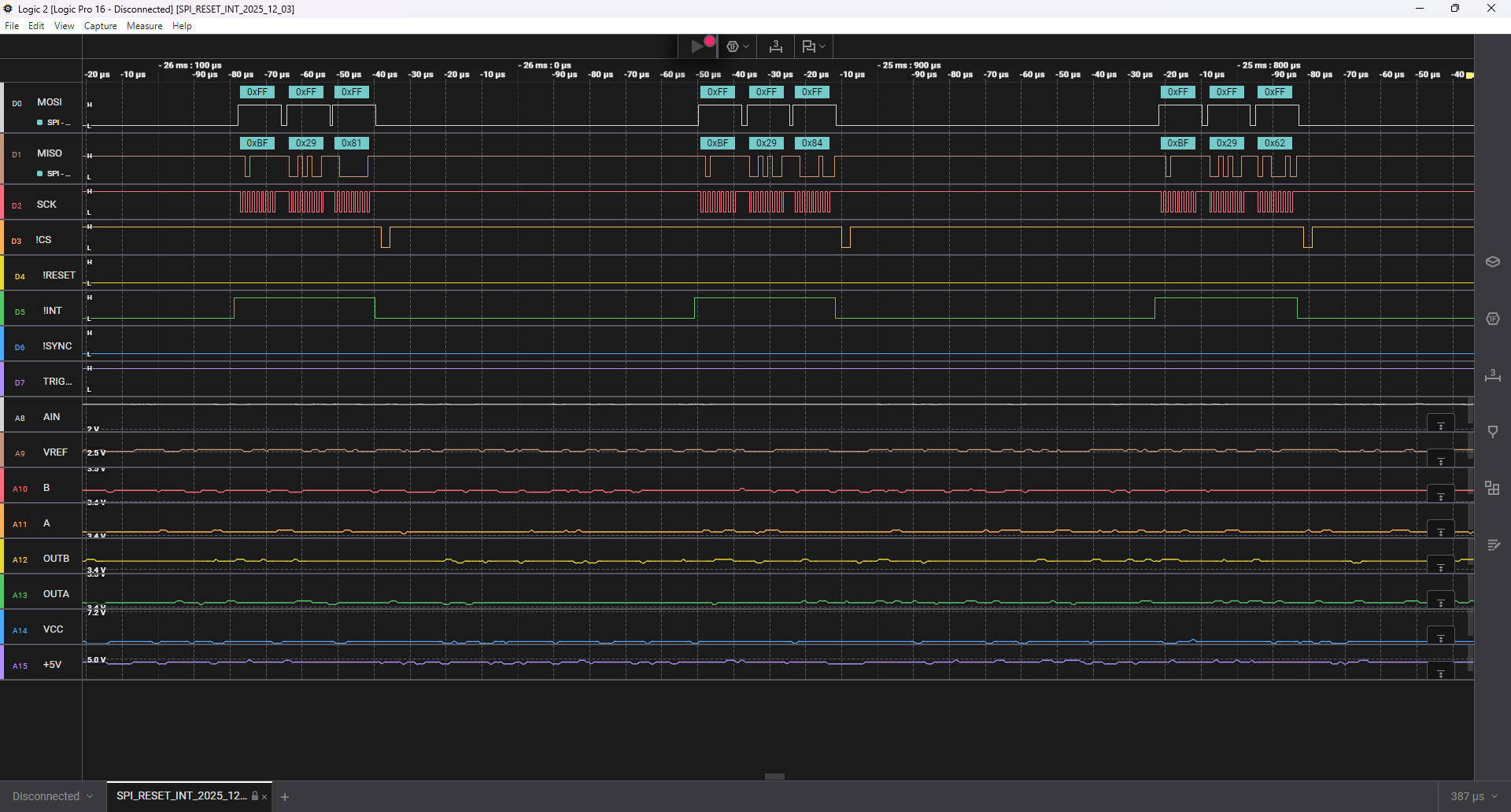1511x812 pixels.
Task: Open the View menu
Action: point(65,26)
